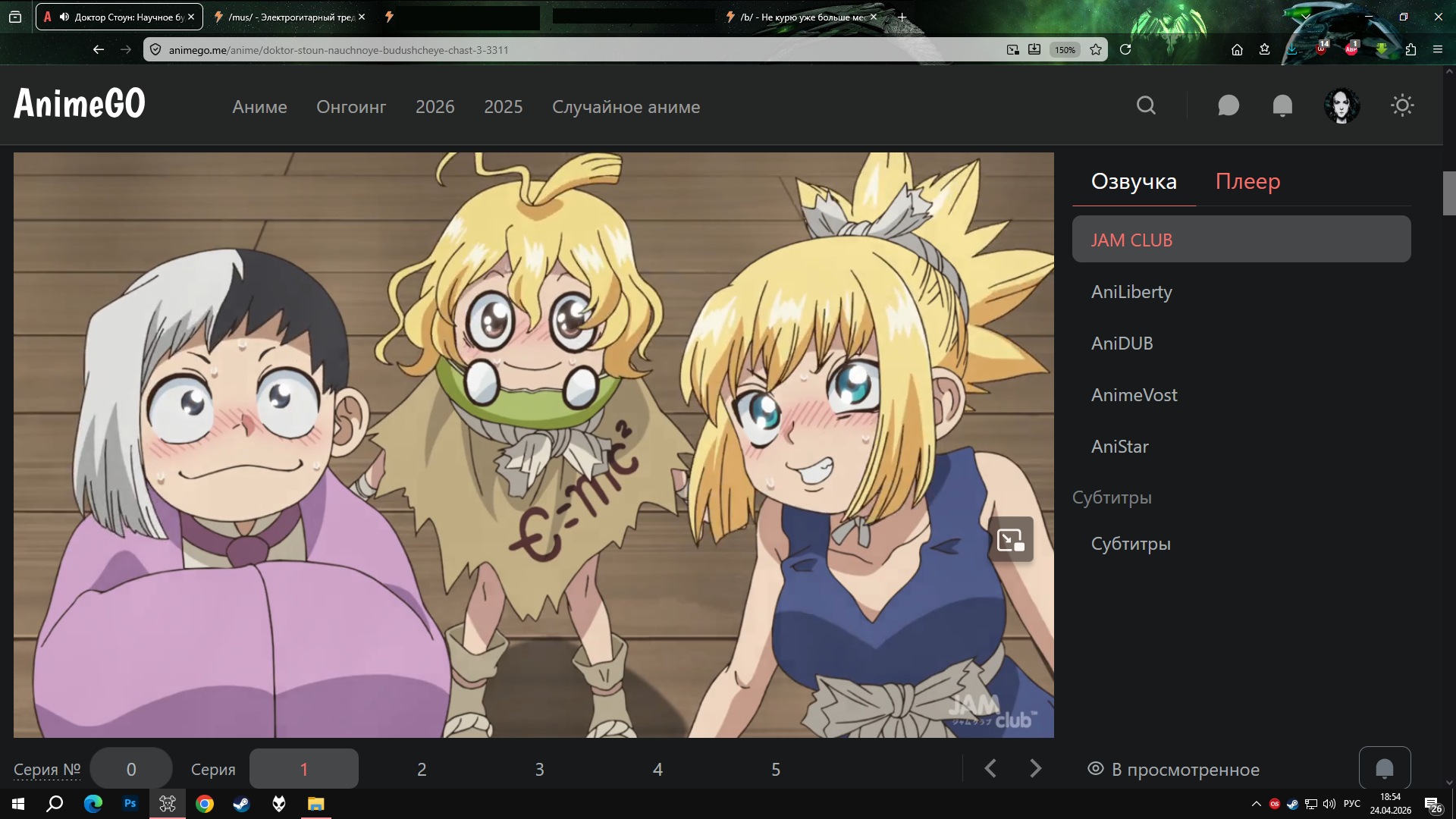Open the taskbar volume control

(x=1329, y=804)
